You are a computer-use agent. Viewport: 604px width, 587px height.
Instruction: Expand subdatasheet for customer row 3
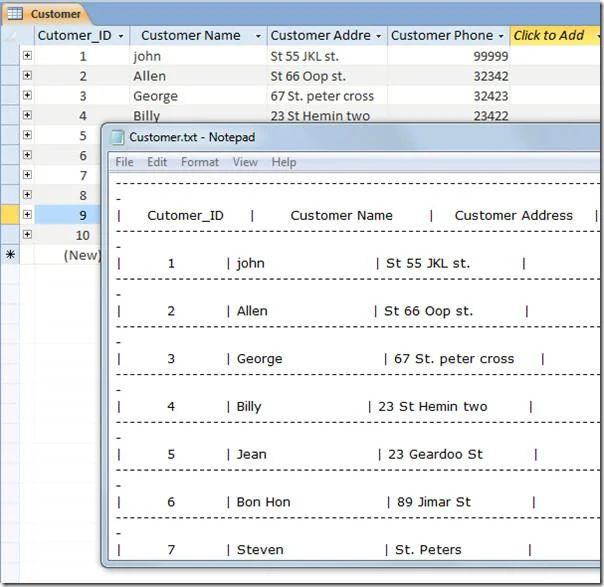(27, 95)
